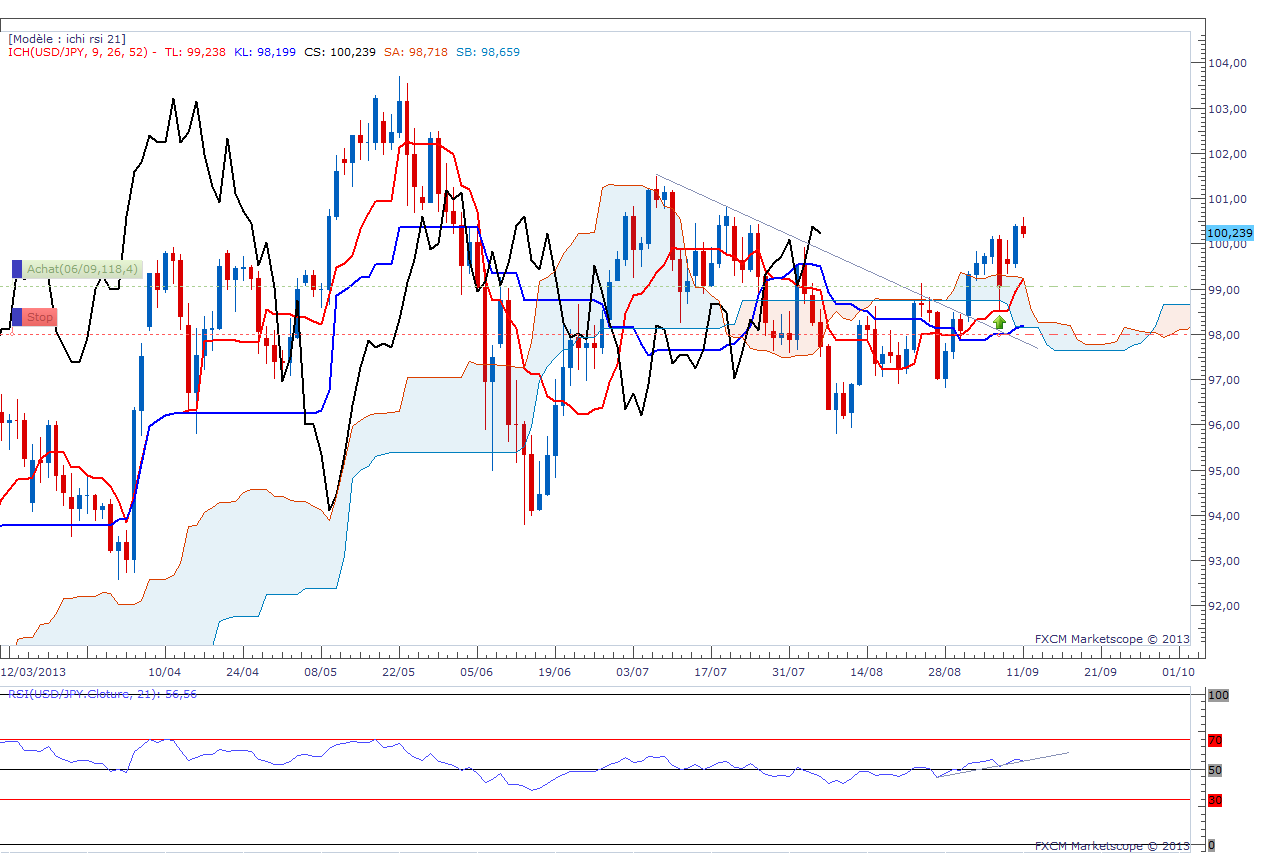
Task: Click the 31/07 date on time axis
Action: tap(788, 672)
